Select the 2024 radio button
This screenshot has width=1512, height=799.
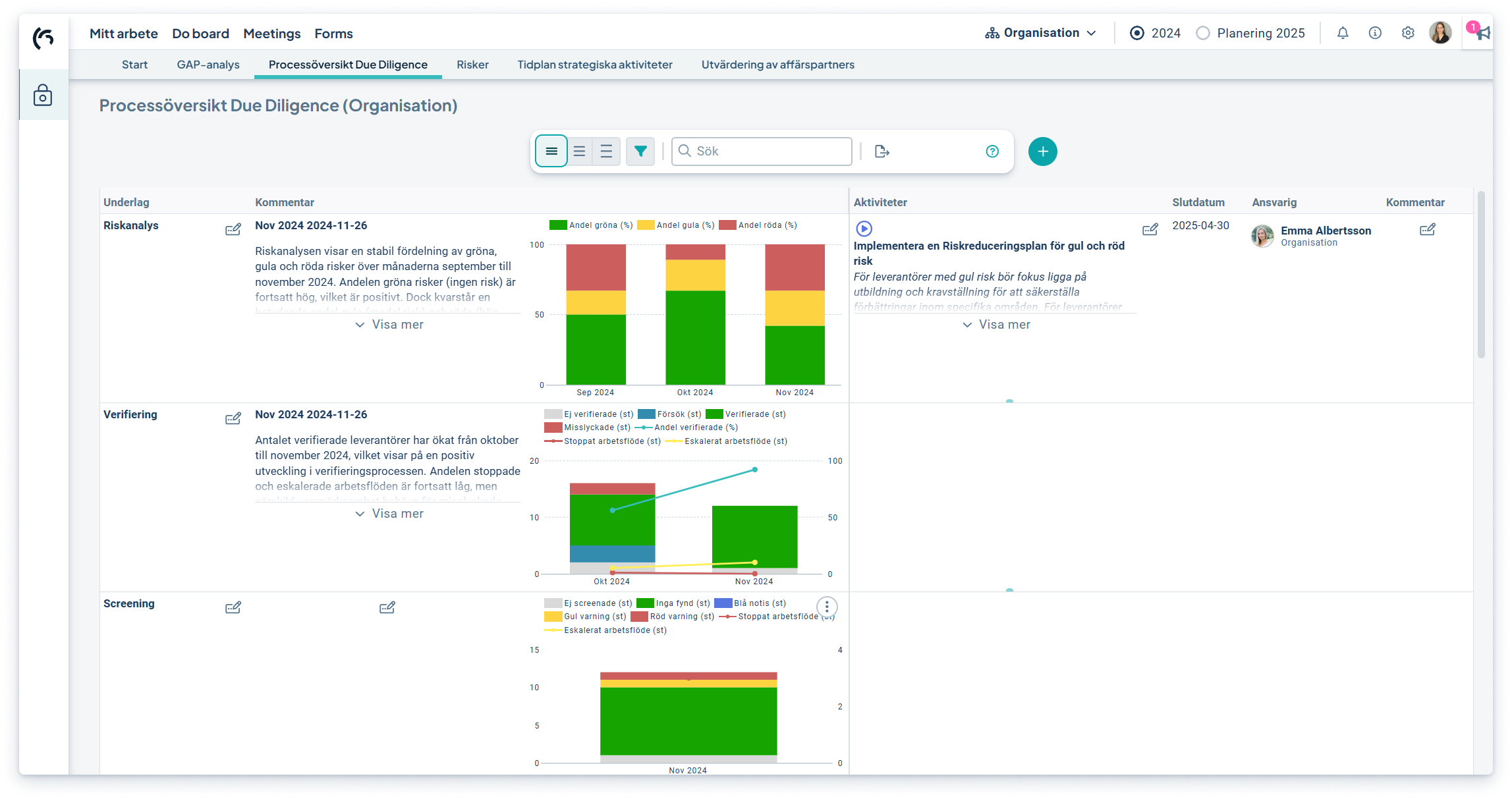pos(1137,33)
